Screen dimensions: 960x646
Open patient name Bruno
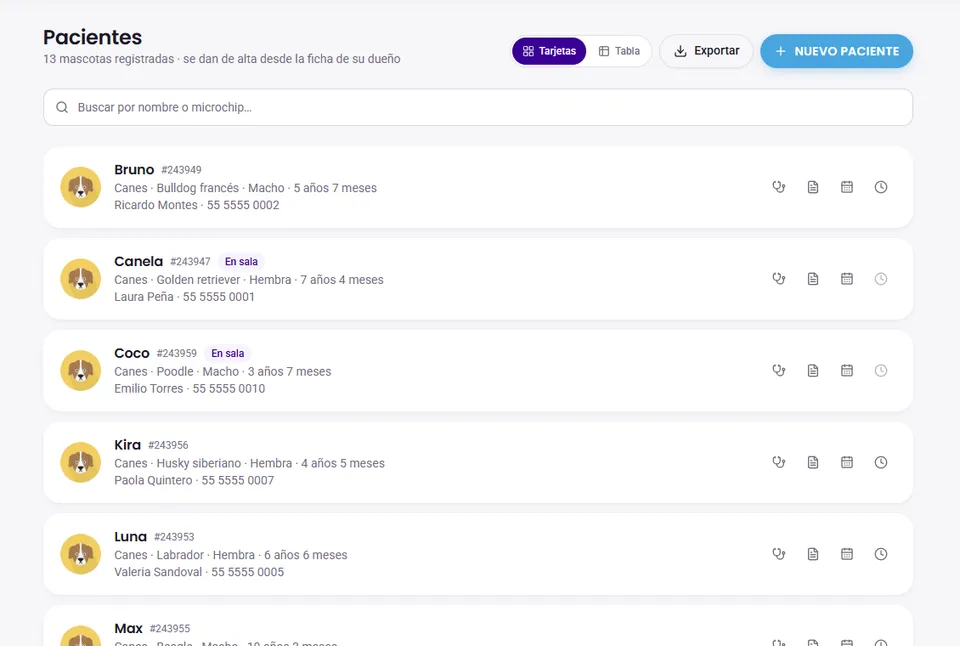tap(134, 170)
